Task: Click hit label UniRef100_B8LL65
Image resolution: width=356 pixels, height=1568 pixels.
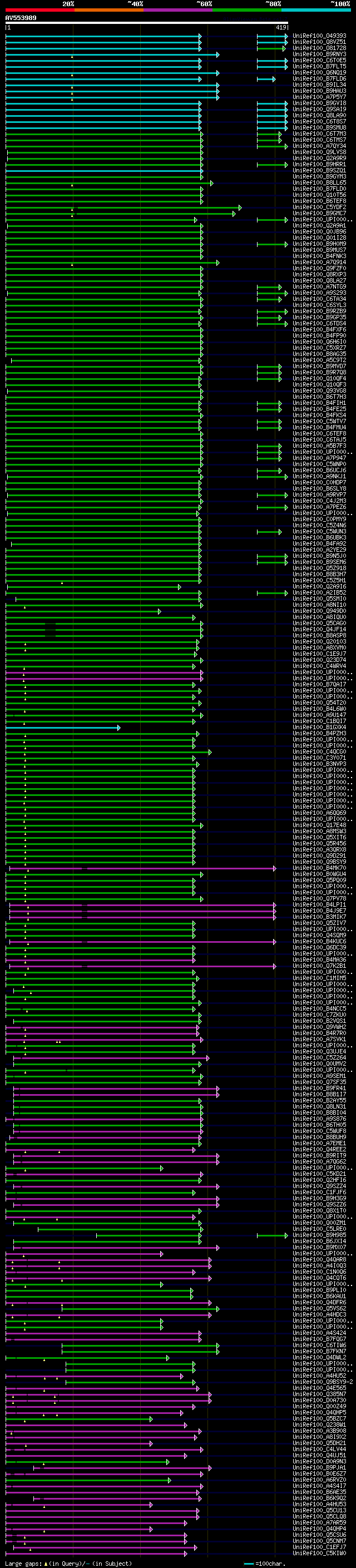Action: 319,182
